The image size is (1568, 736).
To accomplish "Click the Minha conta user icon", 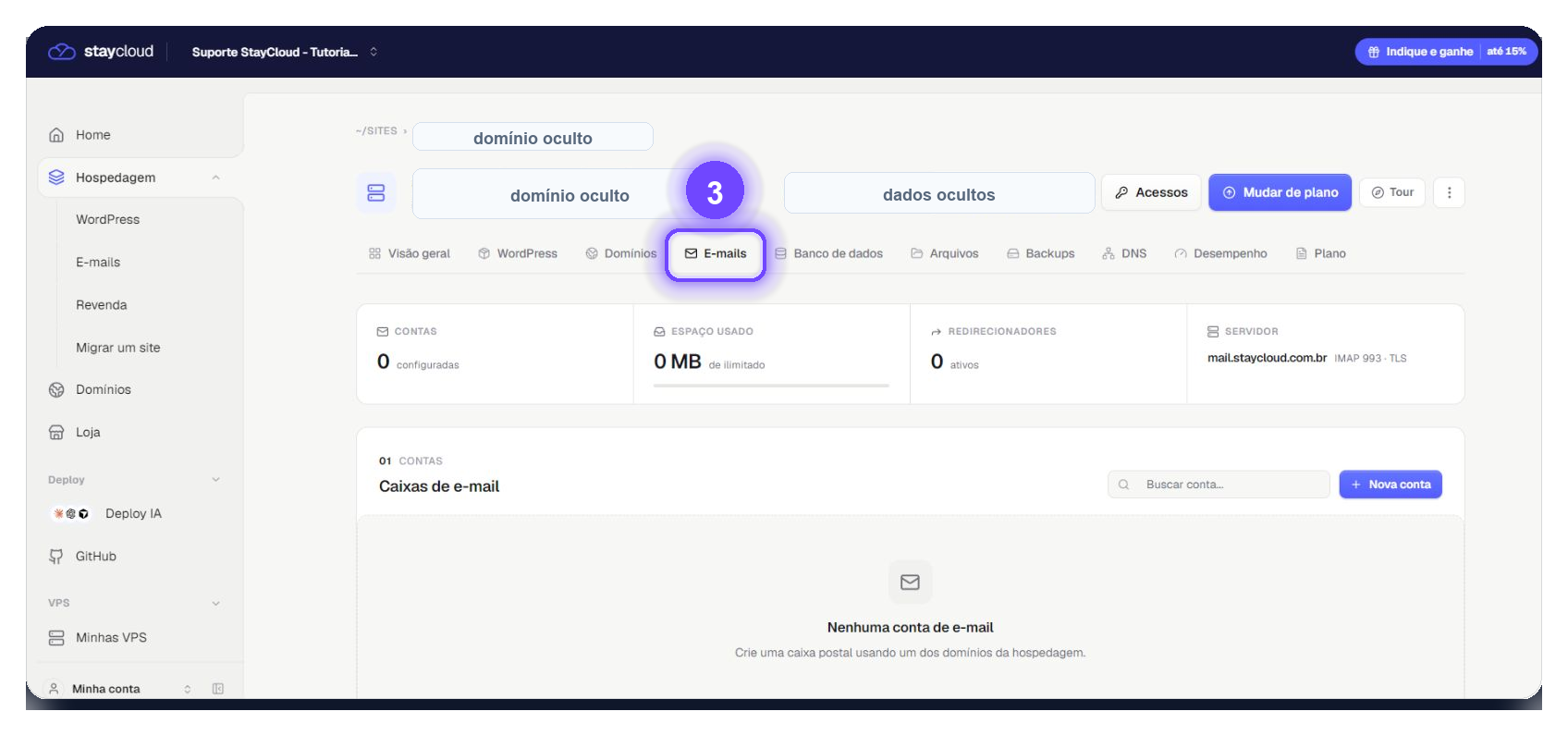I will point(54,689).
